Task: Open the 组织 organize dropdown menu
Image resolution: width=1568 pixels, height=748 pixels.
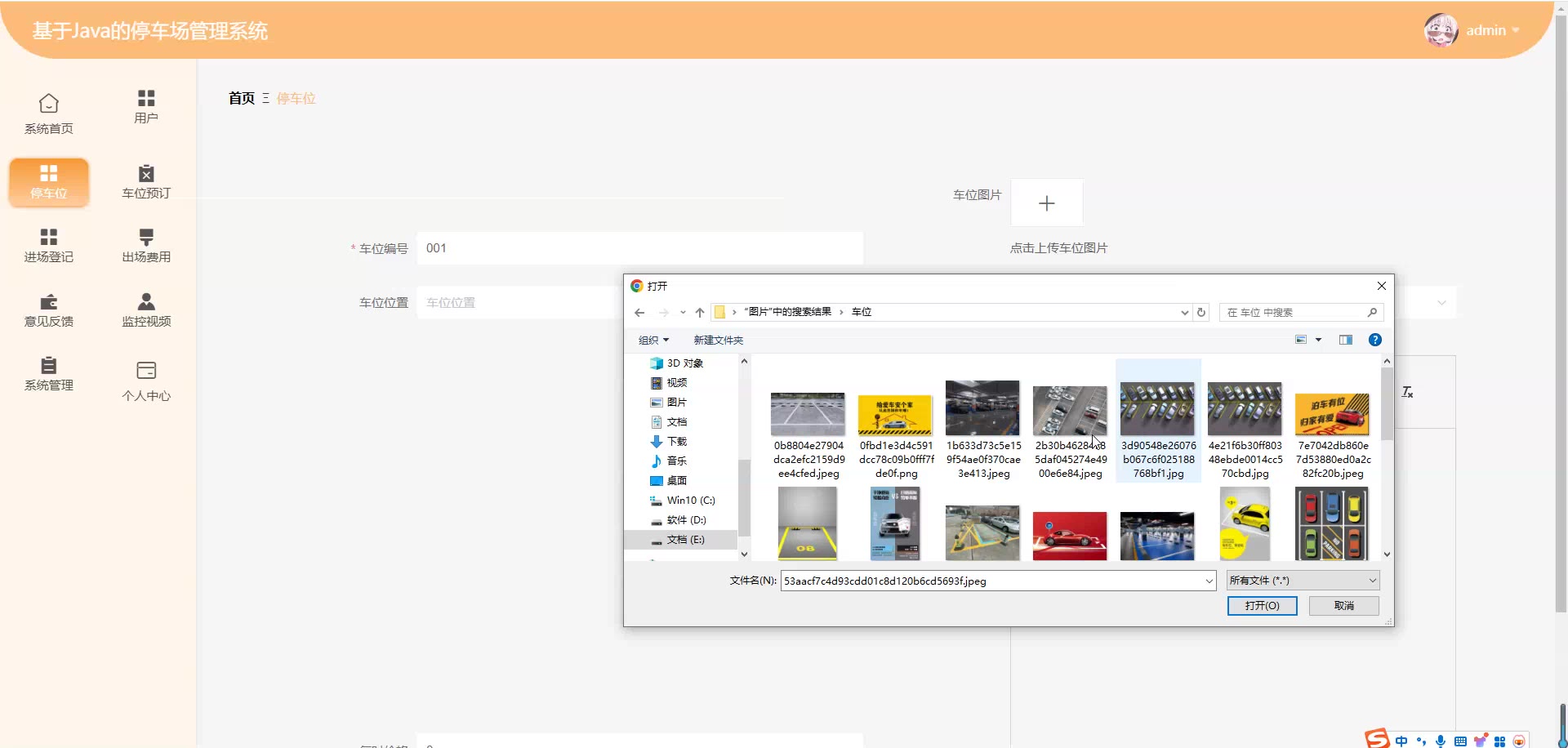Action: (653, 340)
